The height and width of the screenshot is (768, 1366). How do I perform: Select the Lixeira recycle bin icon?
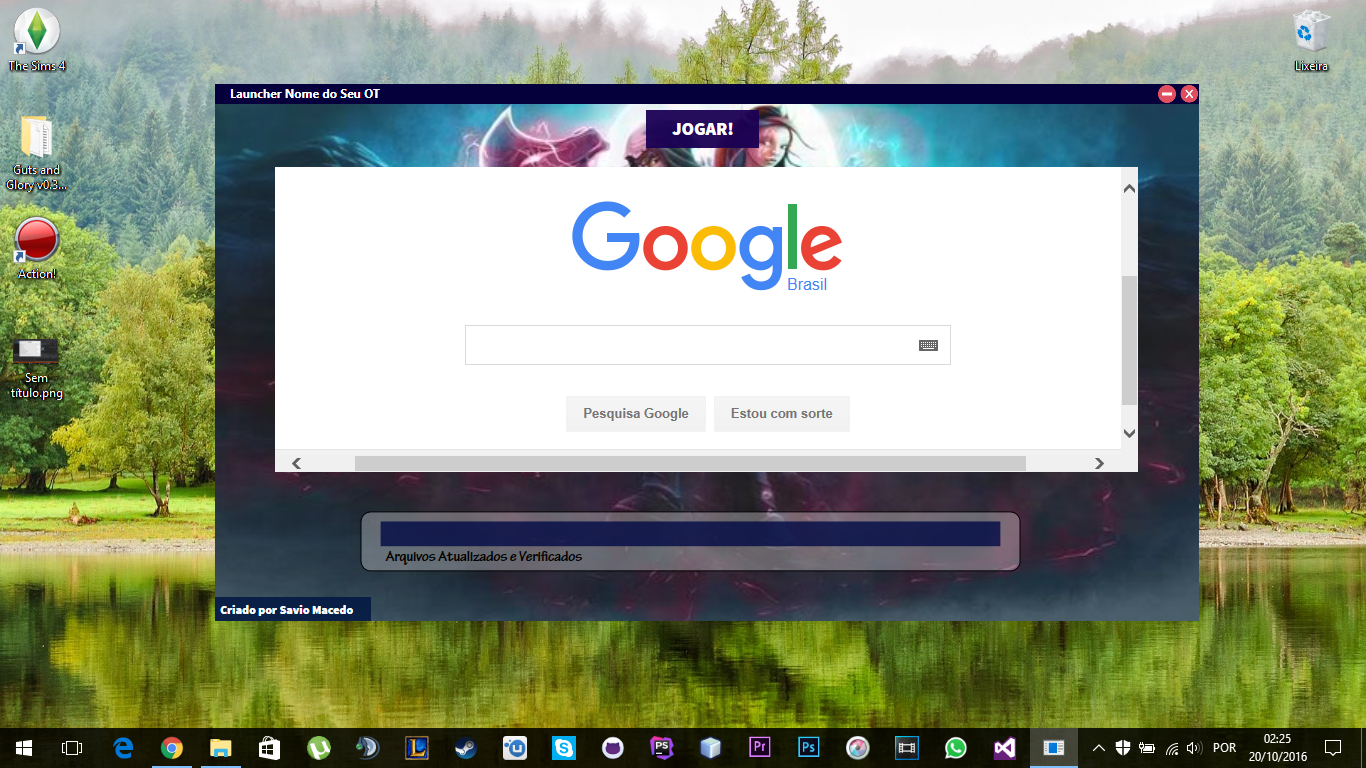pos(1311,40)
